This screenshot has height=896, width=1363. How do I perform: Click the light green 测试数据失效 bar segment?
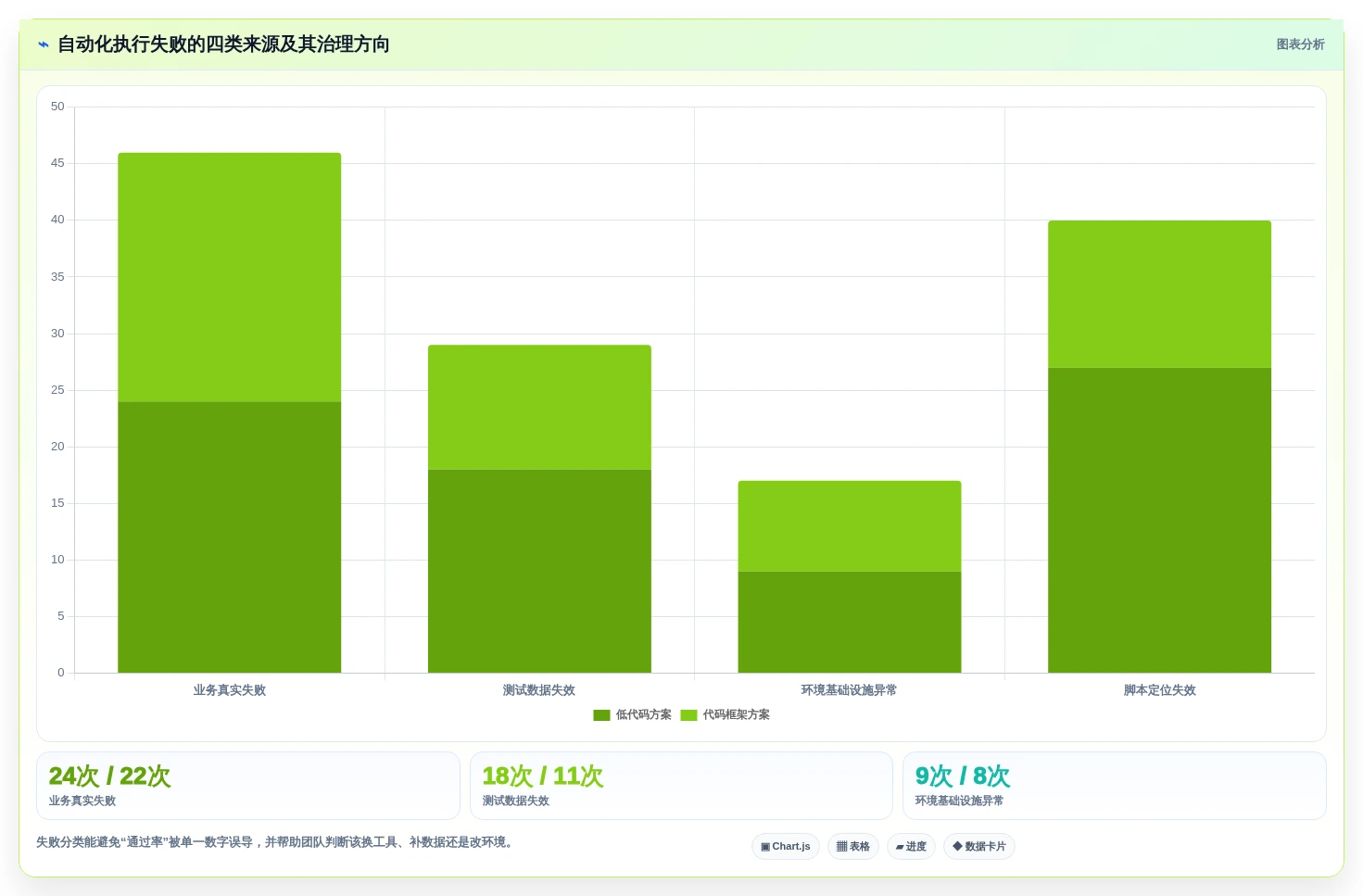539,408
